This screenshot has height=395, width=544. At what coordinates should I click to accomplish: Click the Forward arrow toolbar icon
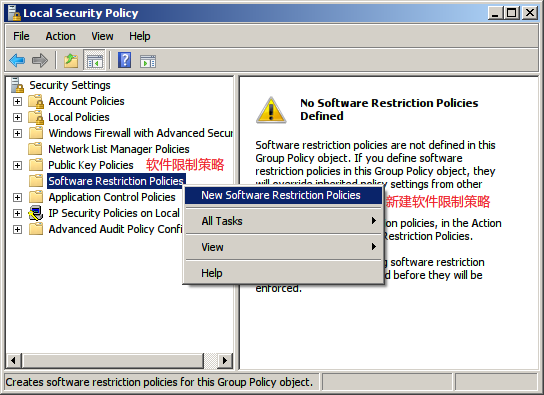click(x=40, y=61)
